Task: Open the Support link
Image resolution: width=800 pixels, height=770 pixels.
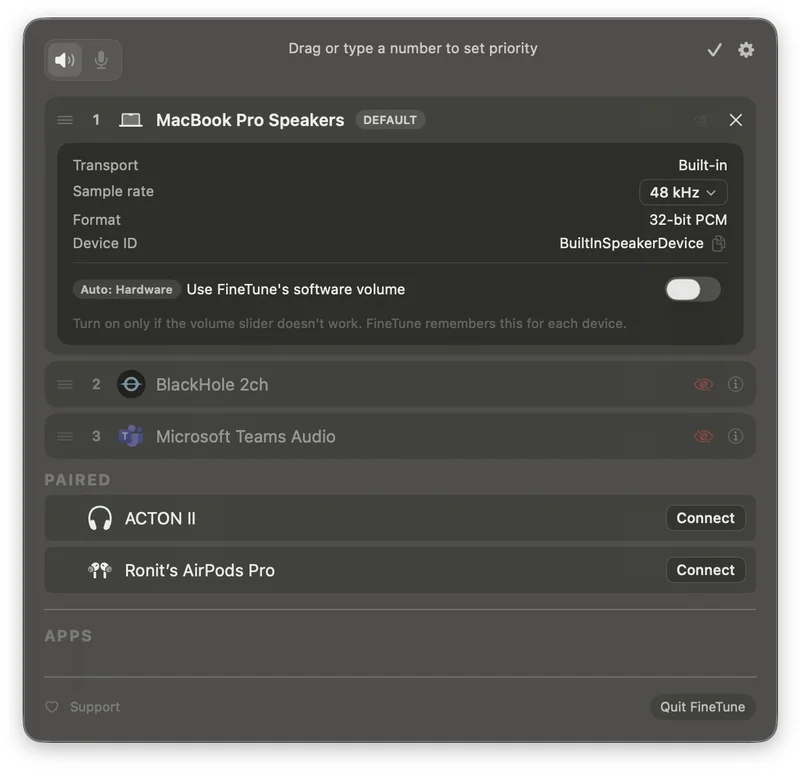Action: [x=95, y=707]
